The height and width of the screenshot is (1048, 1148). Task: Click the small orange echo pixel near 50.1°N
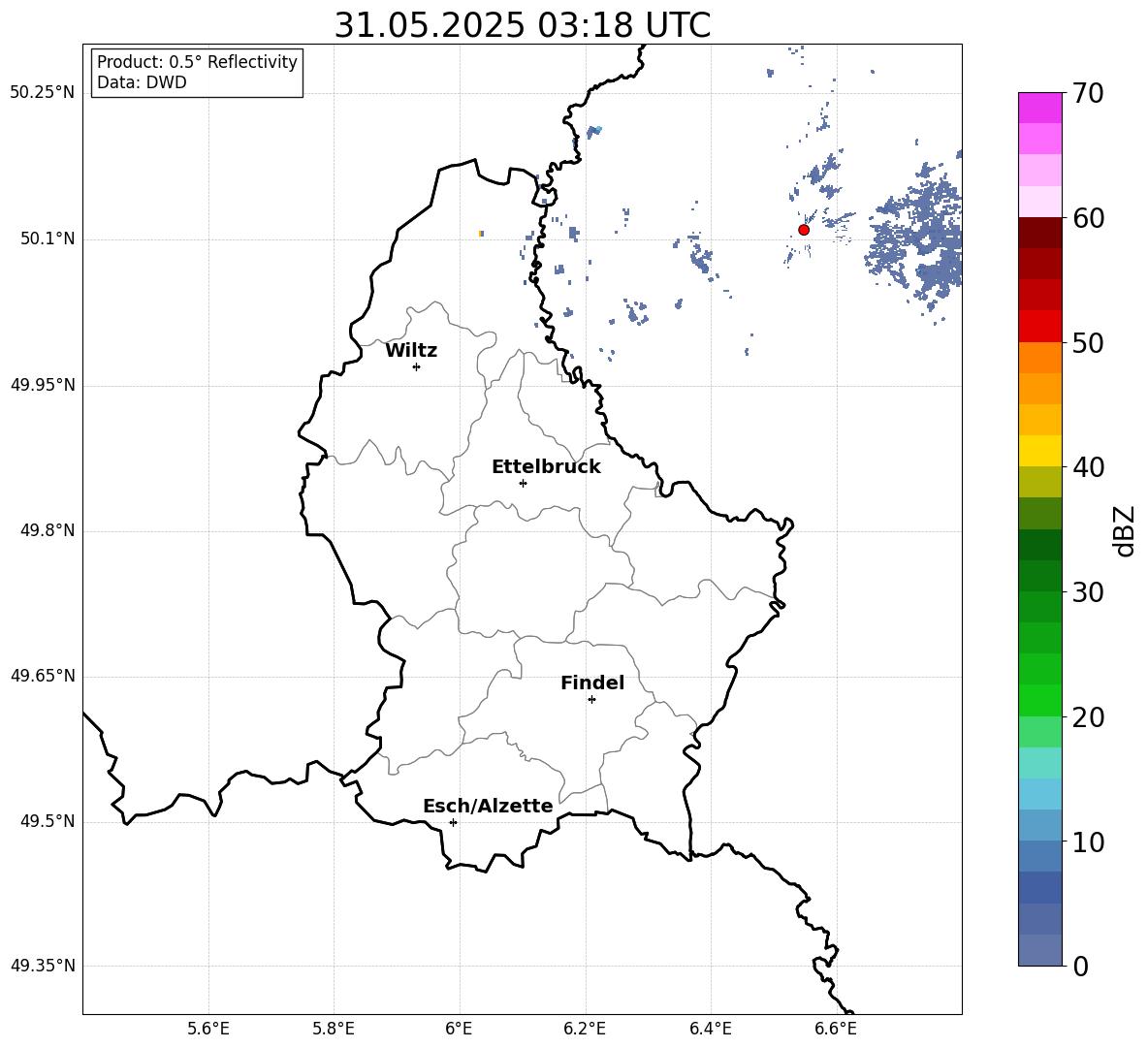481,234
